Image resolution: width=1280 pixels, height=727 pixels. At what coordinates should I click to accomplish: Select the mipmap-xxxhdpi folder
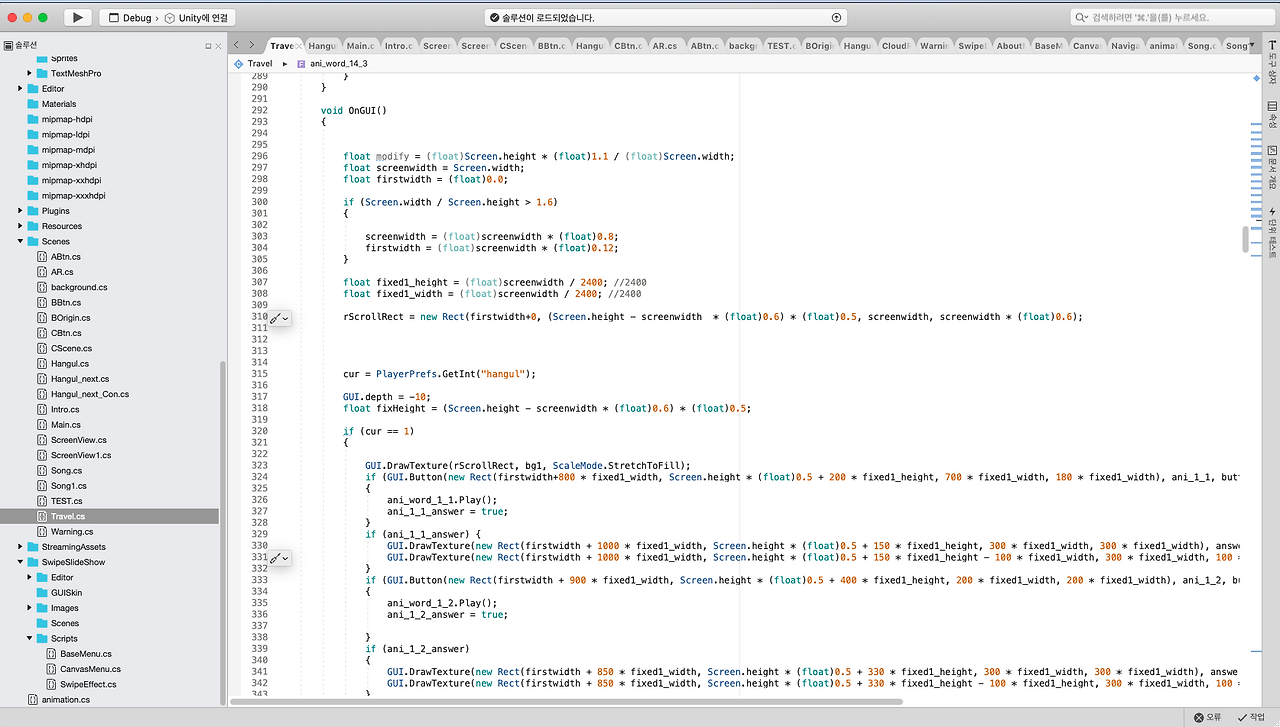pos(73,196)
